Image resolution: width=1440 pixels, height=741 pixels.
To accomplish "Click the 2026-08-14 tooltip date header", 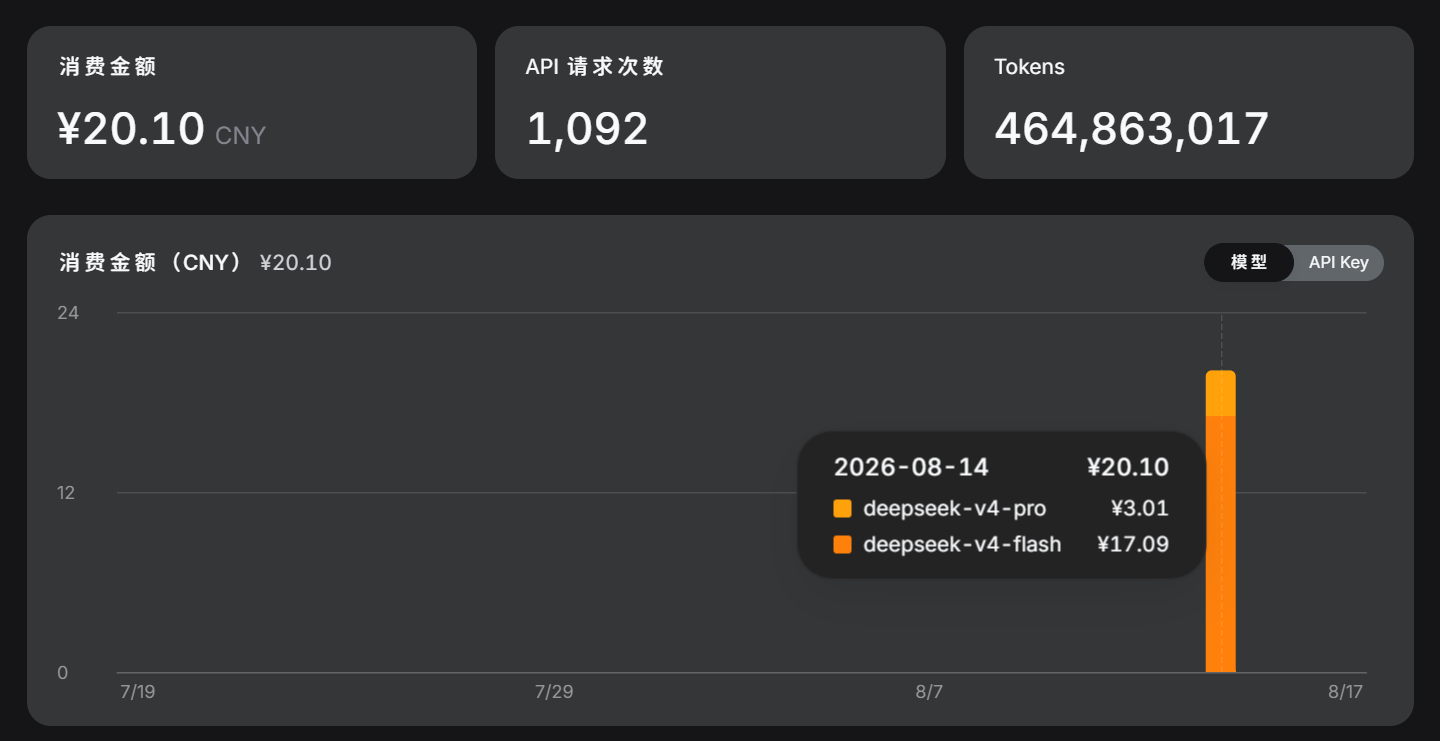I will (x=911, y=467).
